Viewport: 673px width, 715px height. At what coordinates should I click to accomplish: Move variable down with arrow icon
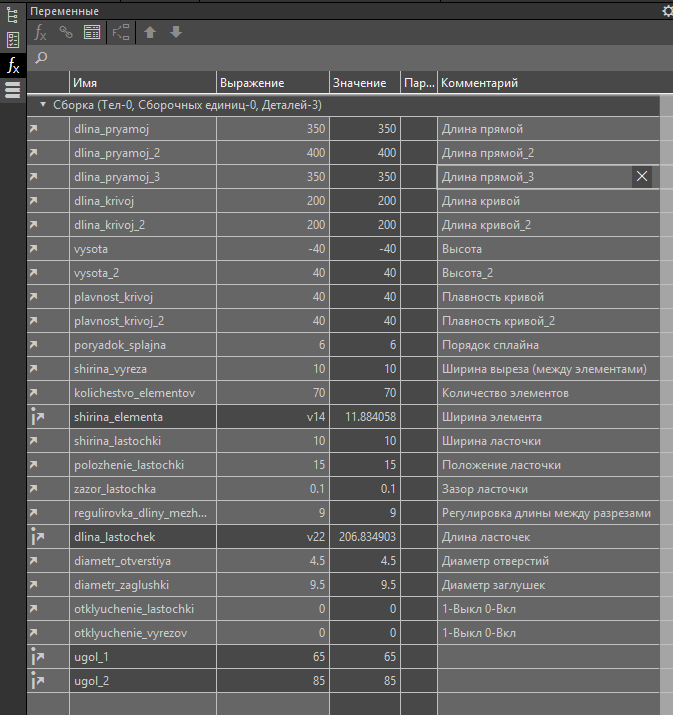(176, 32)
